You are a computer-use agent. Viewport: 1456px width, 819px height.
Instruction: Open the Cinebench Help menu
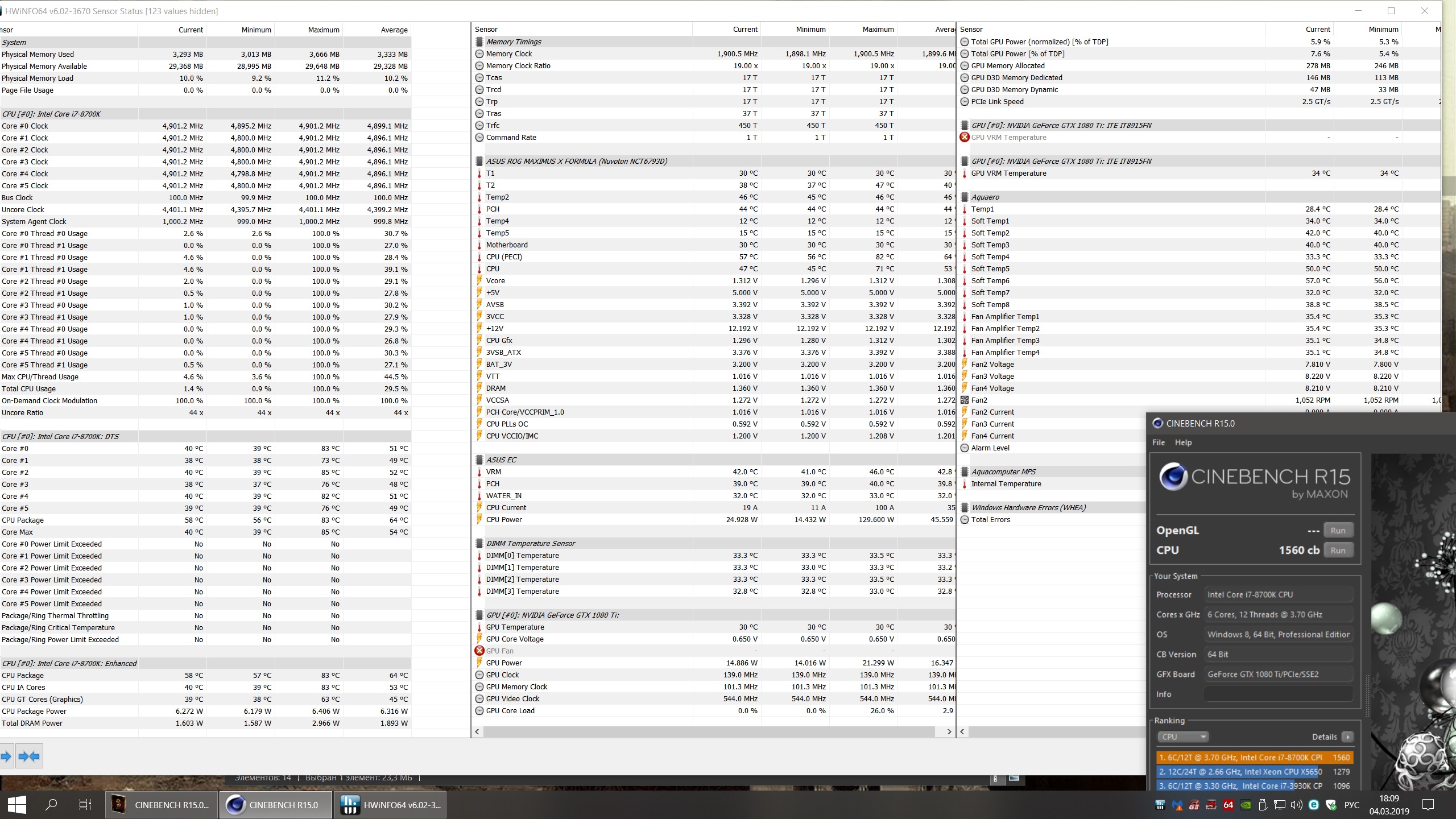click(x=1183, y=442)
